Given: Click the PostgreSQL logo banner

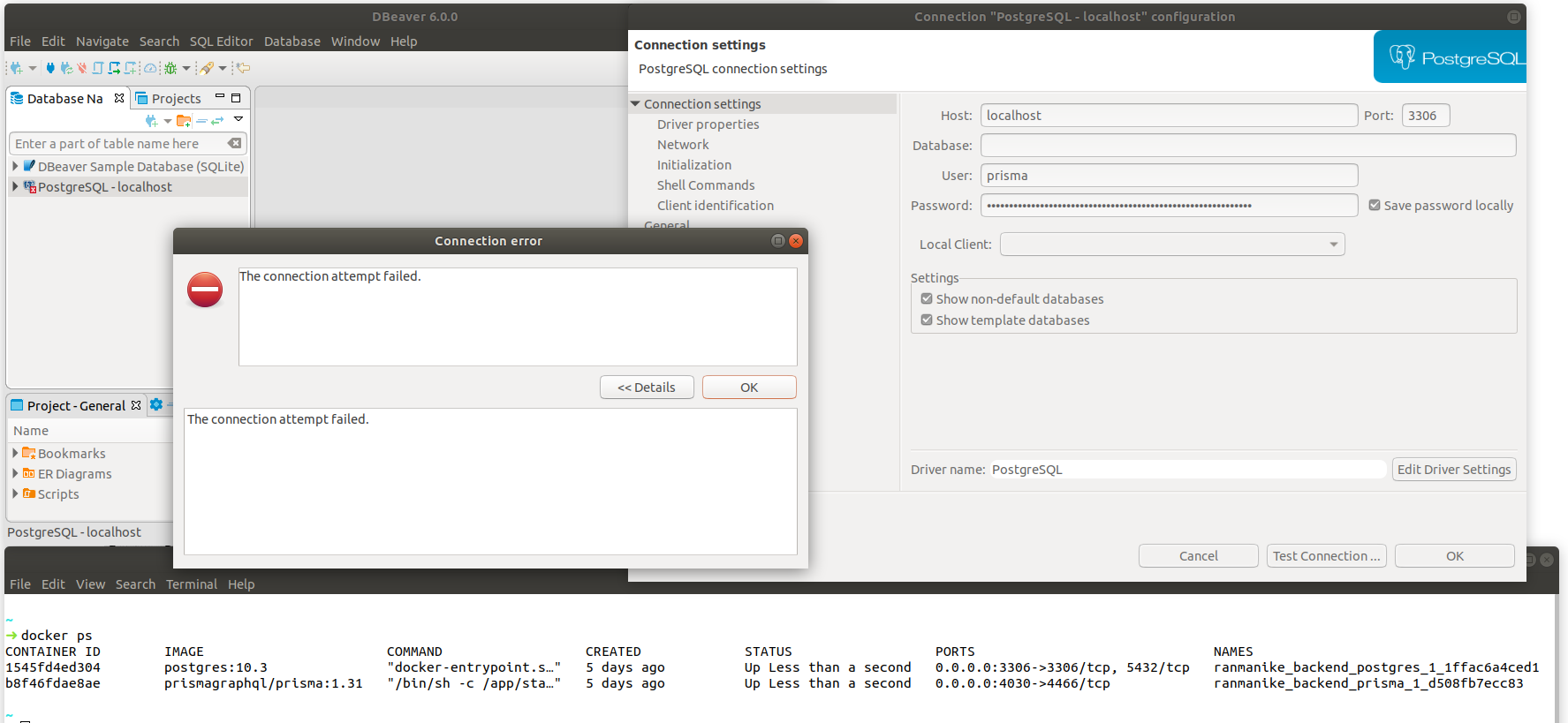Looking at the screenshot, I should tap(1450, 57).
